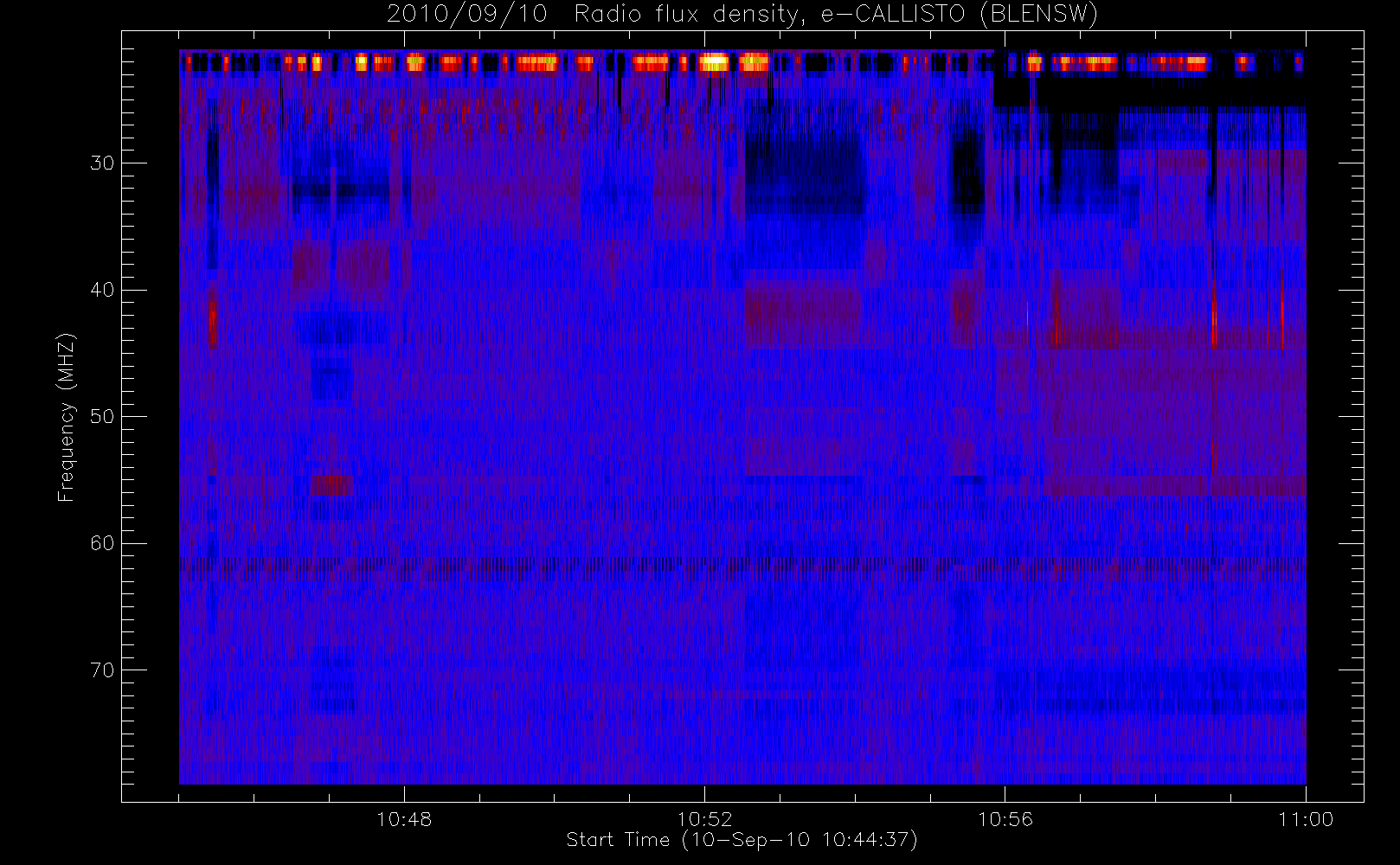The height and width of the screenshot is (865, 1400).
Task: Click the 10:48 time tick label
Action: click(x=404, y=819)
